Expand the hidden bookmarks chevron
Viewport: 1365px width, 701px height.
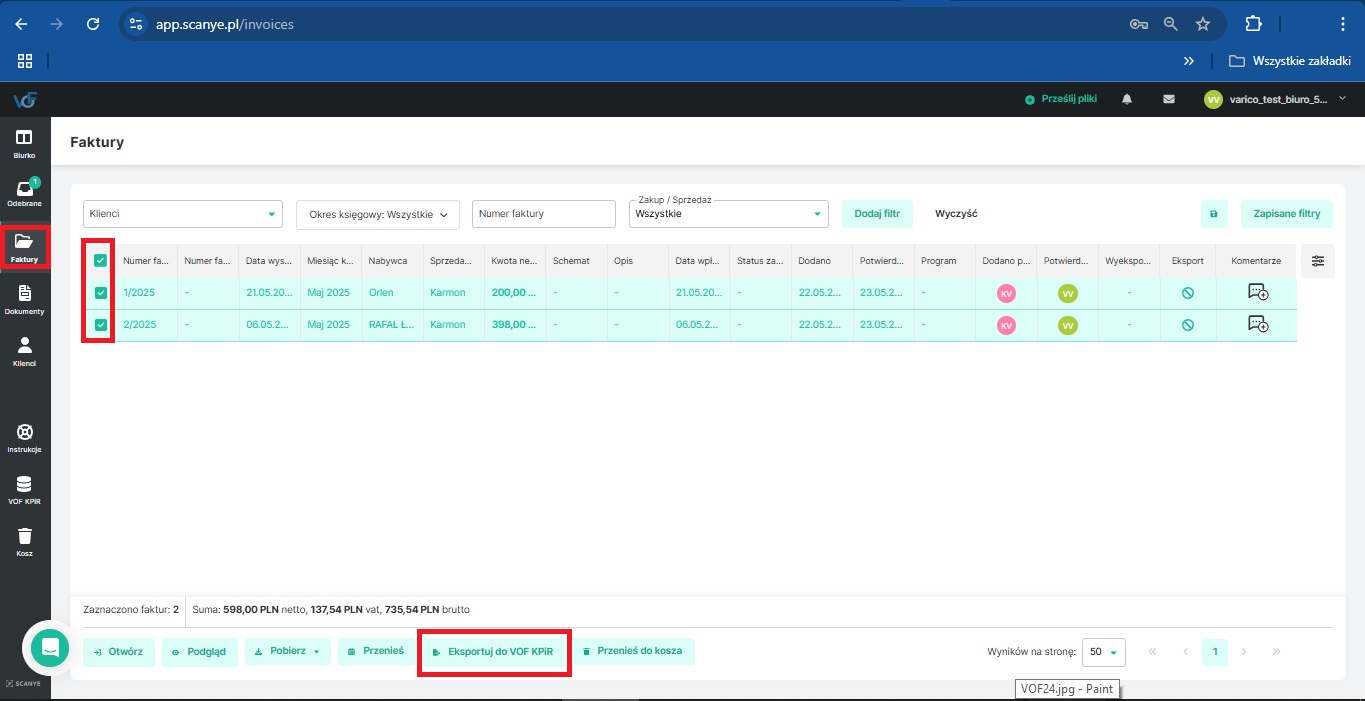[1189, 61]
